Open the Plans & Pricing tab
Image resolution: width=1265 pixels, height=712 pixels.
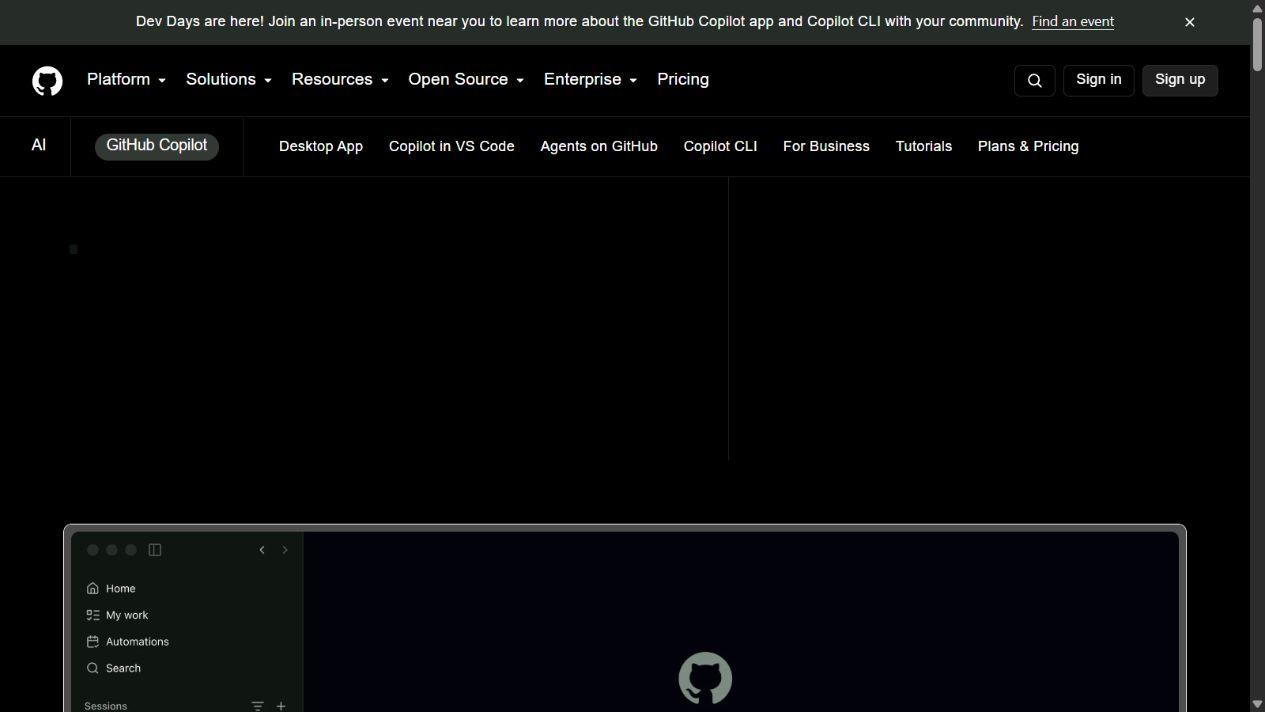(1028, 146)
